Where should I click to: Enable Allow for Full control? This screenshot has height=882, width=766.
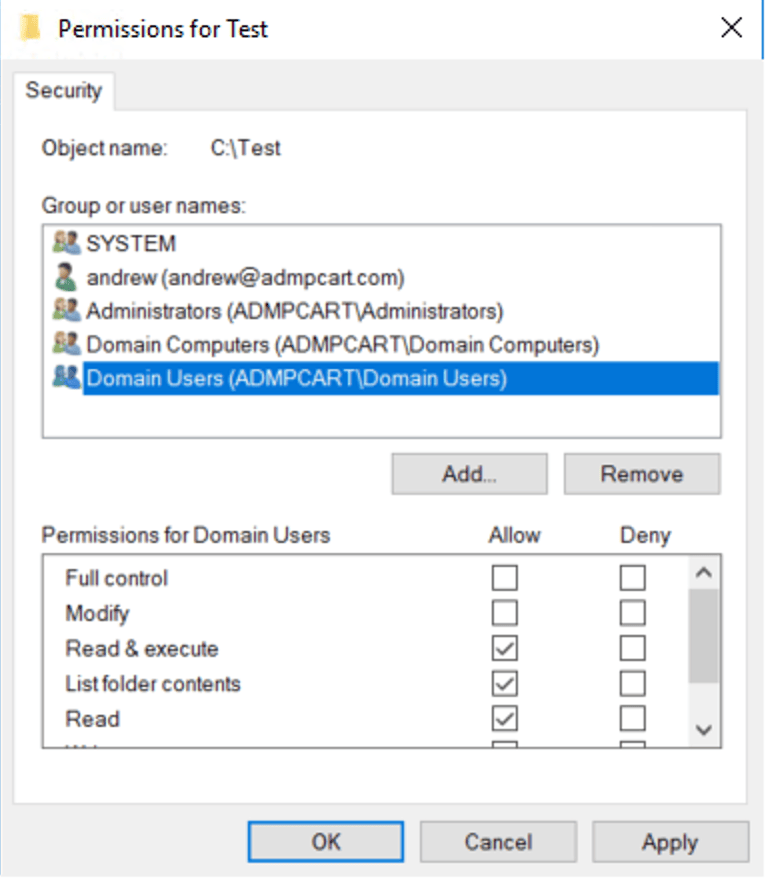click(505, 578)
